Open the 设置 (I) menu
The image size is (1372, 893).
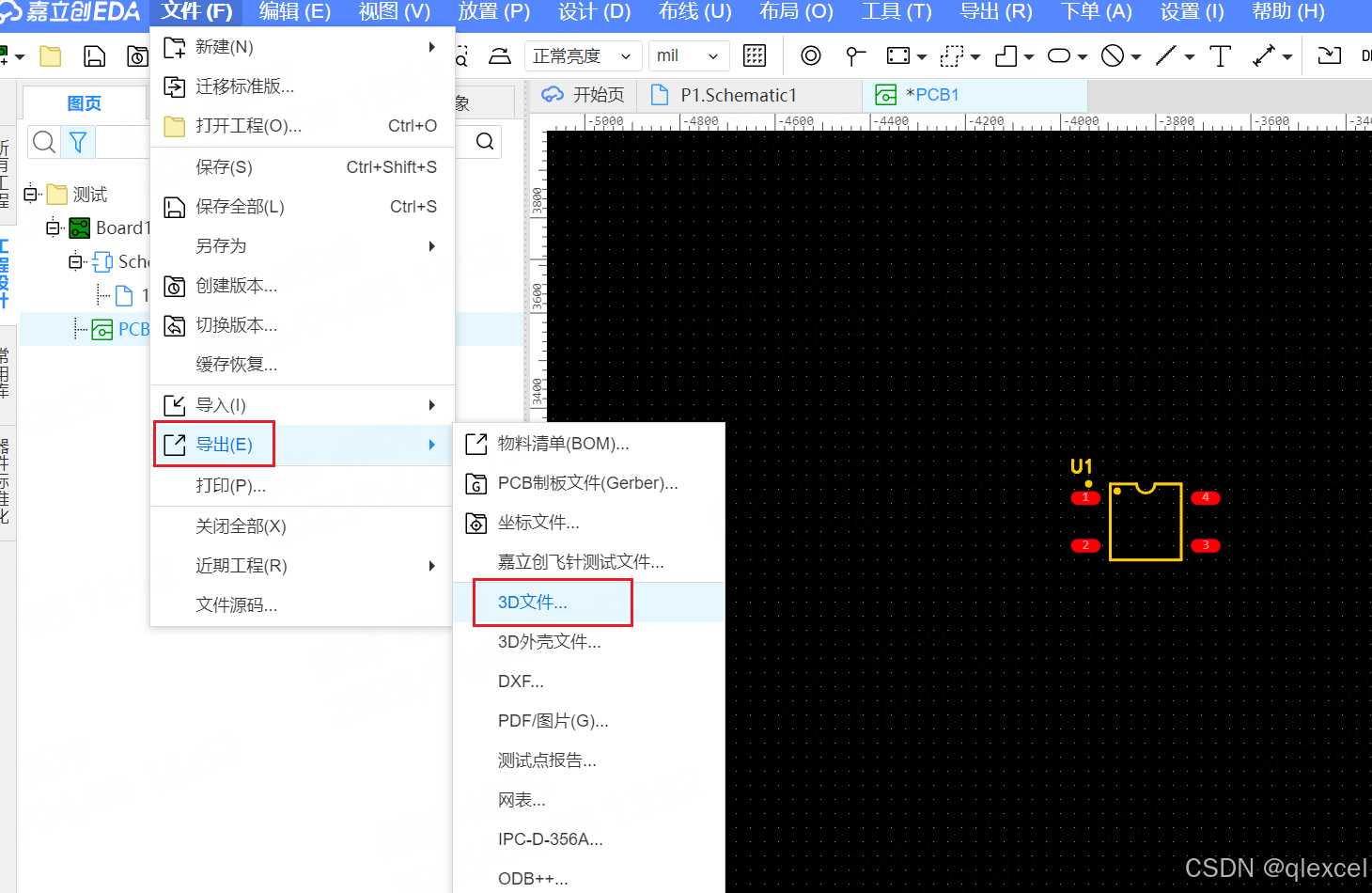pyautogui.click(x=1192, y=12)
